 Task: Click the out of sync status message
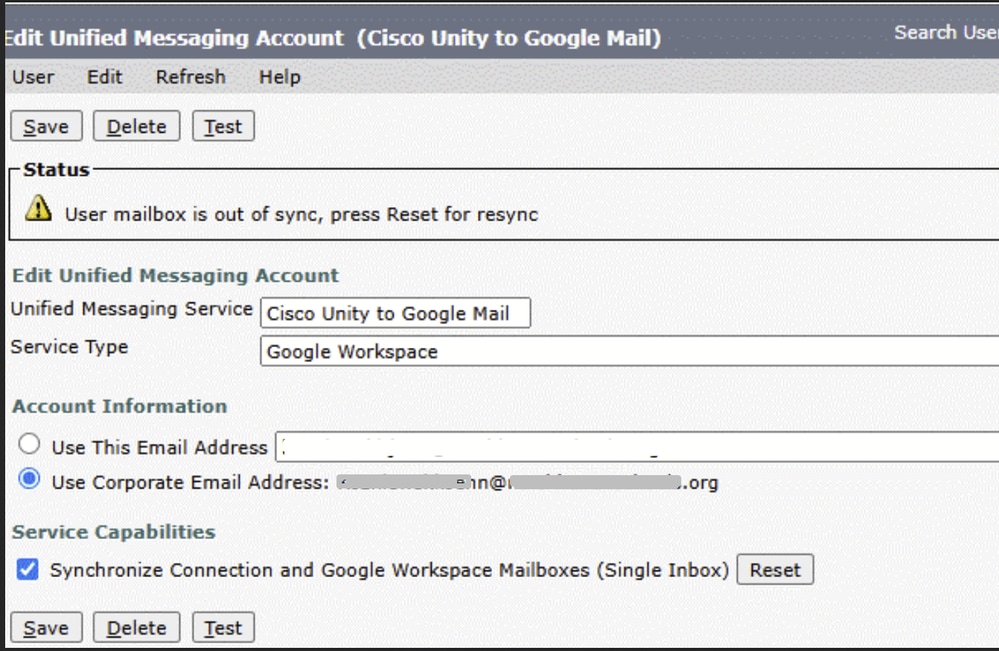click(x=301, y=214)
